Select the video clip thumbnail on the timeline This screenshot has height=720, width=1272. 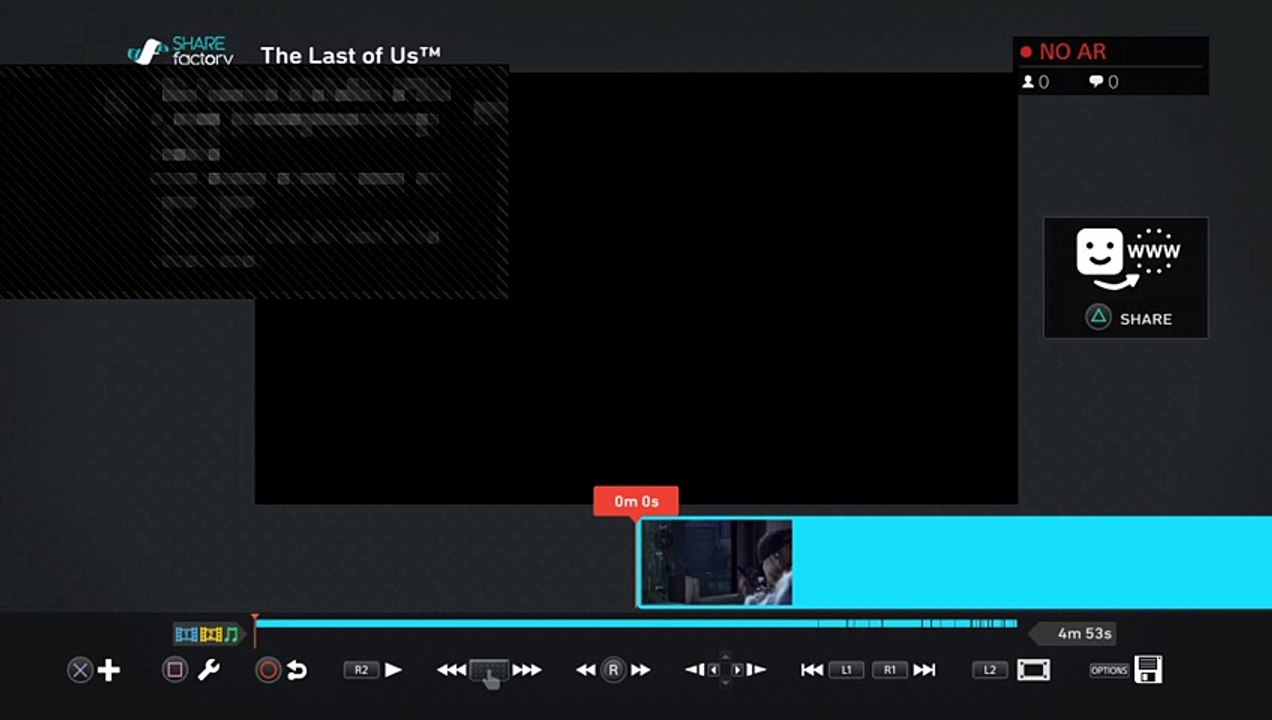point(716,562)
